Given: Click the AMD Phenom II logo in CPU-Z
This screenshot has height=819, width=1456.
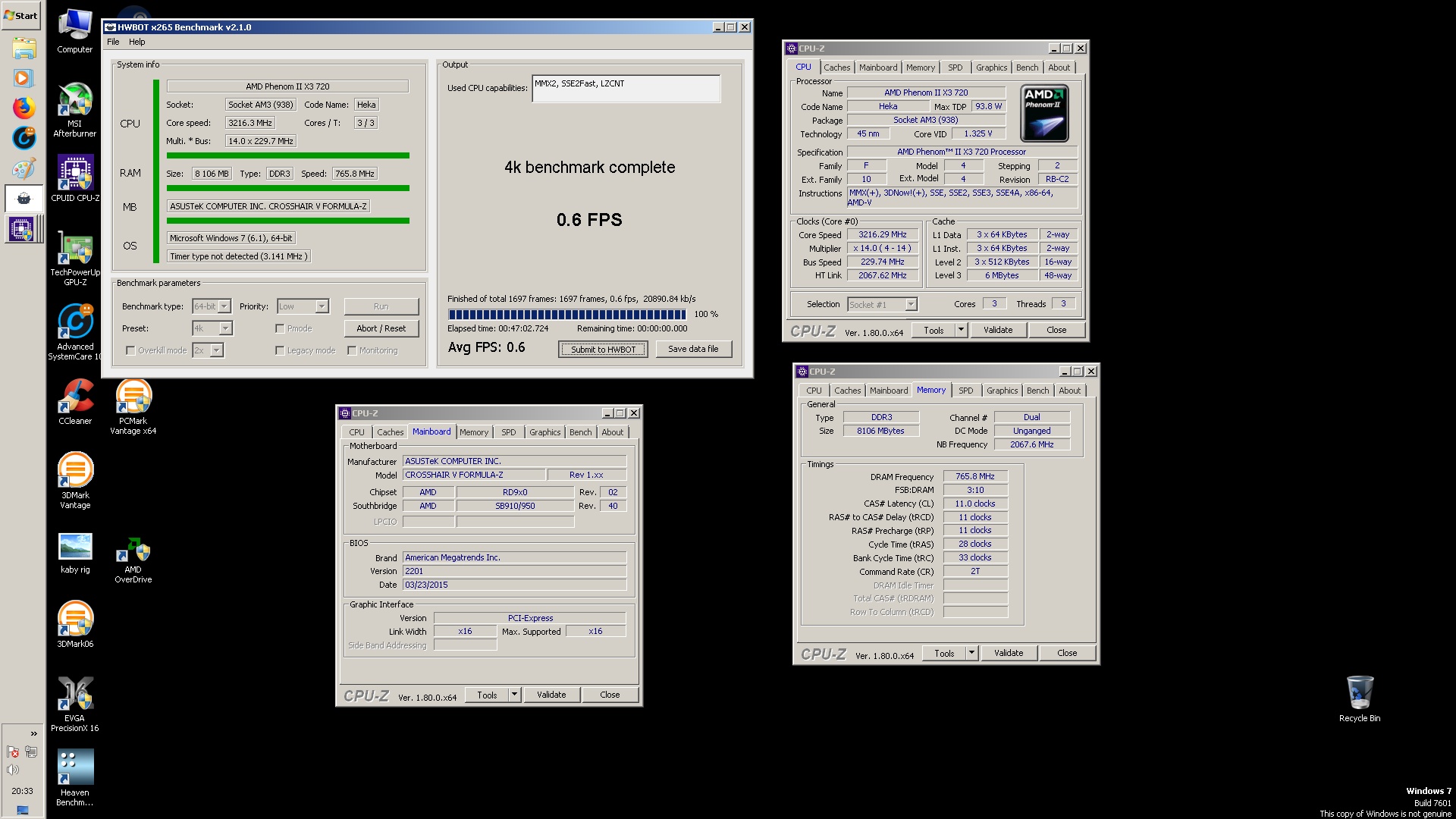Looking at the screenshot, I should 1044,114.
